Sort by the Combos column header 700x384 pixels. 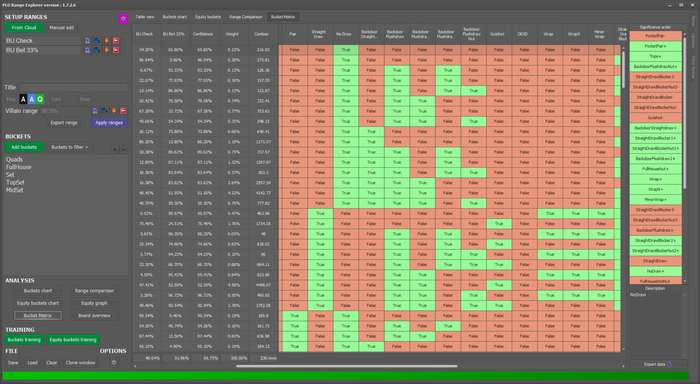point(261,34)
